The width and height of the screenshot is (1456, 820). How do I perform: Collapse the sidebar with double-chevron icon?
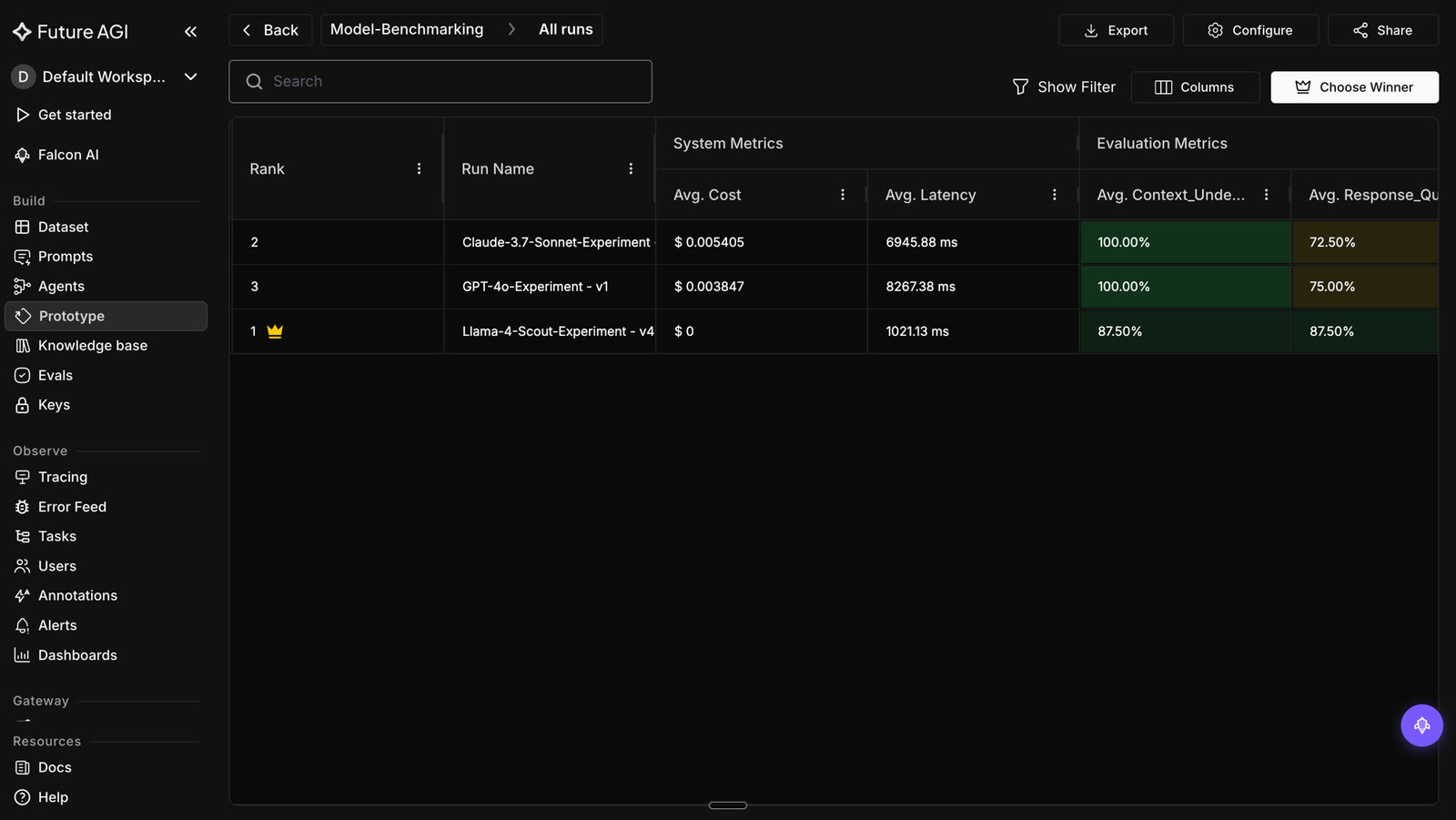coord(190,32)
